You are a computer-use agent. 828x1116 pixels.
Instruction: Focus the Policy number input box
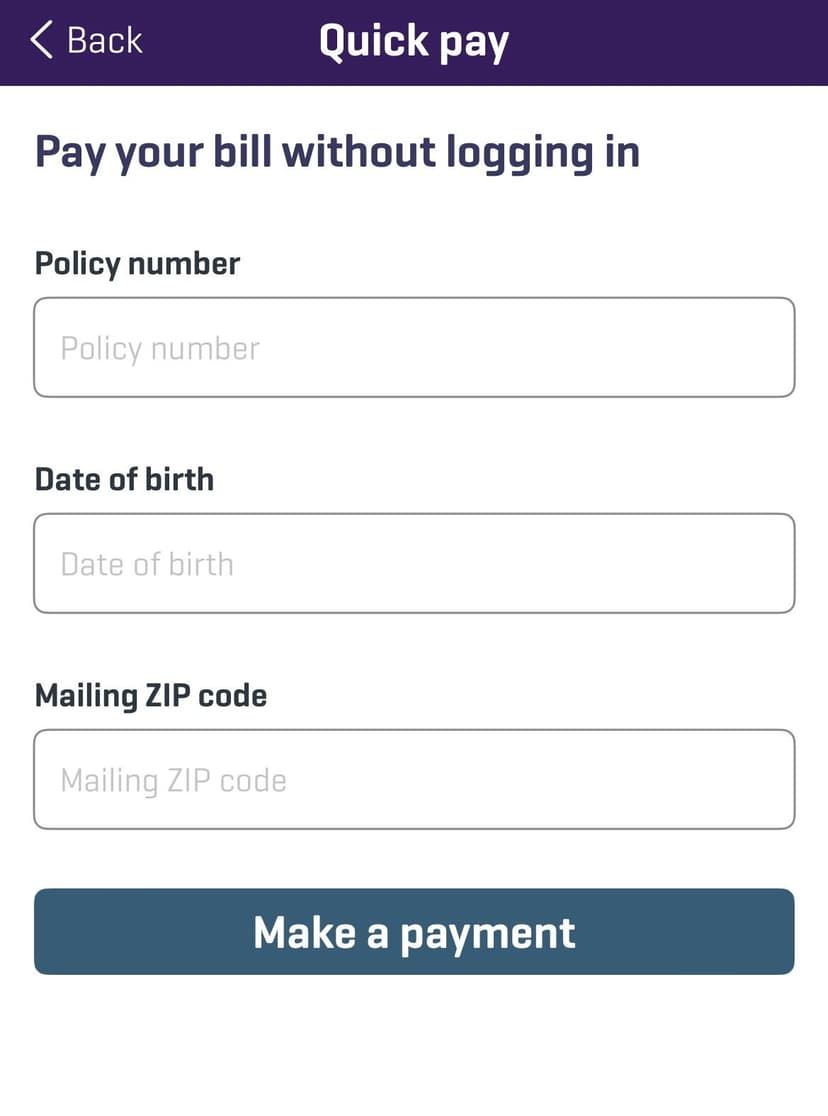click(414, 347)
